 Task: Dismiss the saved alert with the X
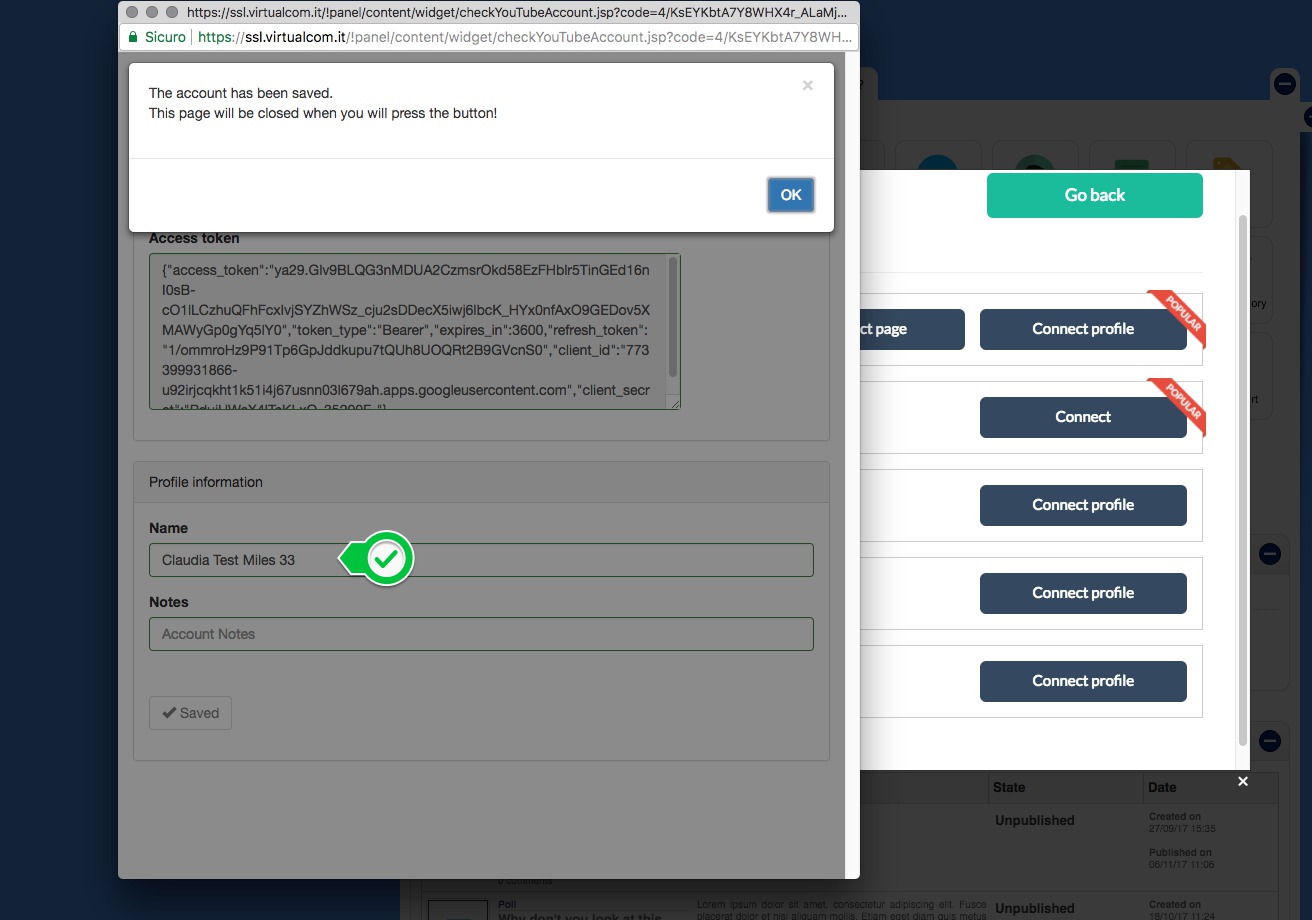point(807,86)
